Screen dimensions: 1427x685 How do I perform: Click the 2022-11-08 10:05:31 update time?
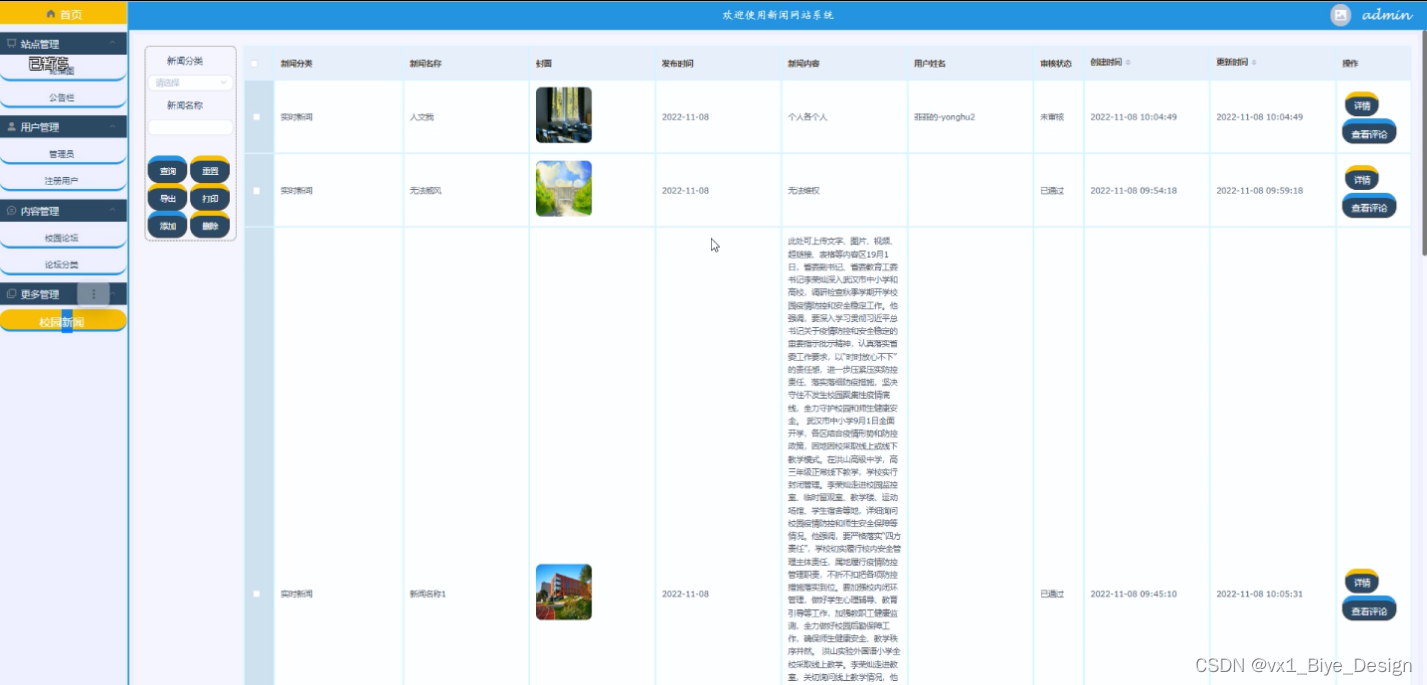[1259, 594]
